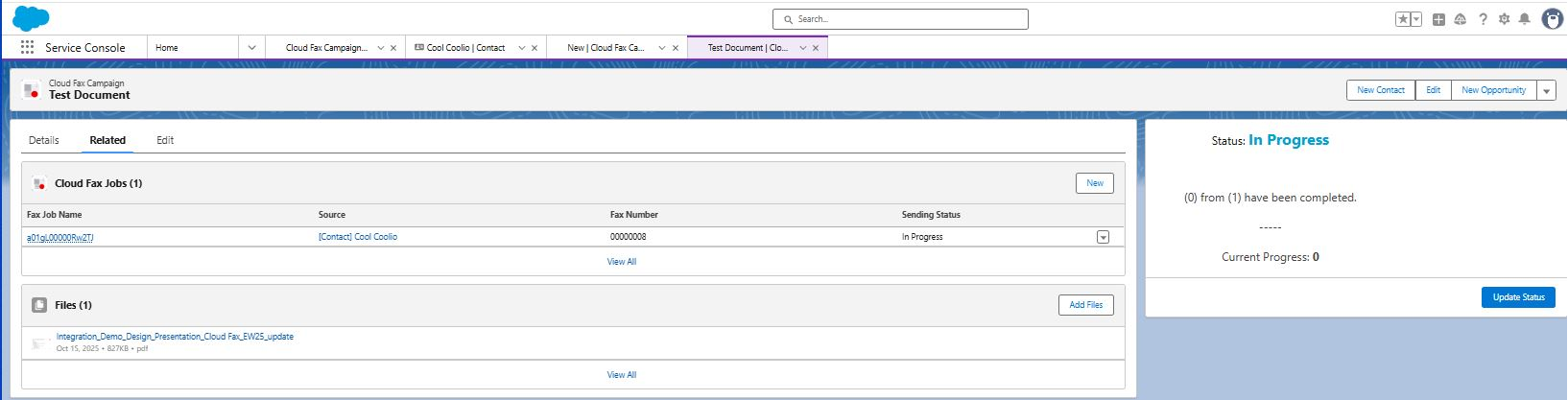Click the Update Status button
Image resolution: width=1568 pixels, height=400 pixels.
1518,297
